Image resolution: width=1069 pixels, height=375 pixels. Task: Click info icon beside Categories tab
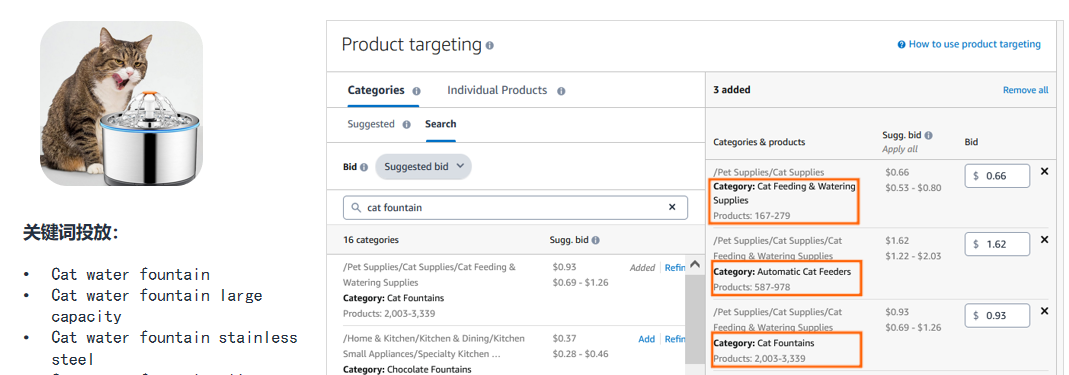[417, 91]
